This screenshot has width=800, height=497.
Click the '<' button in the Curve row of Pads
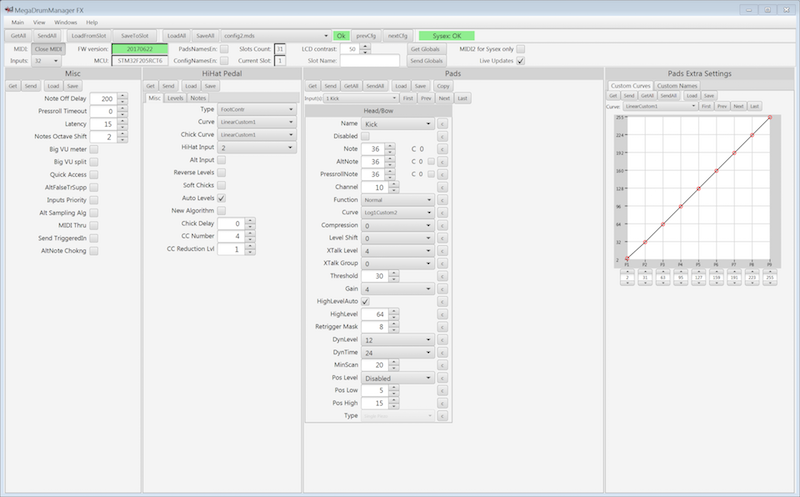441,212
